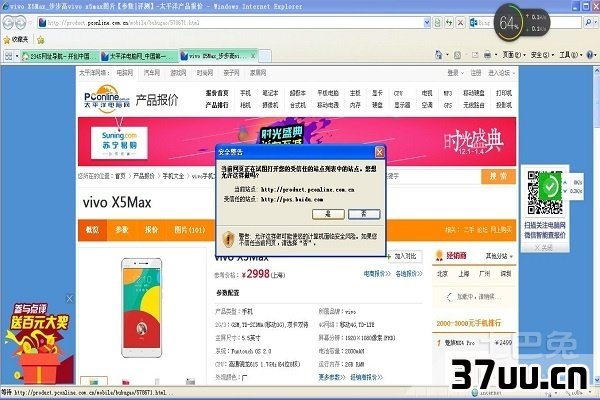
Task: Click the 笔记本 category nav link
Action: 270,93
